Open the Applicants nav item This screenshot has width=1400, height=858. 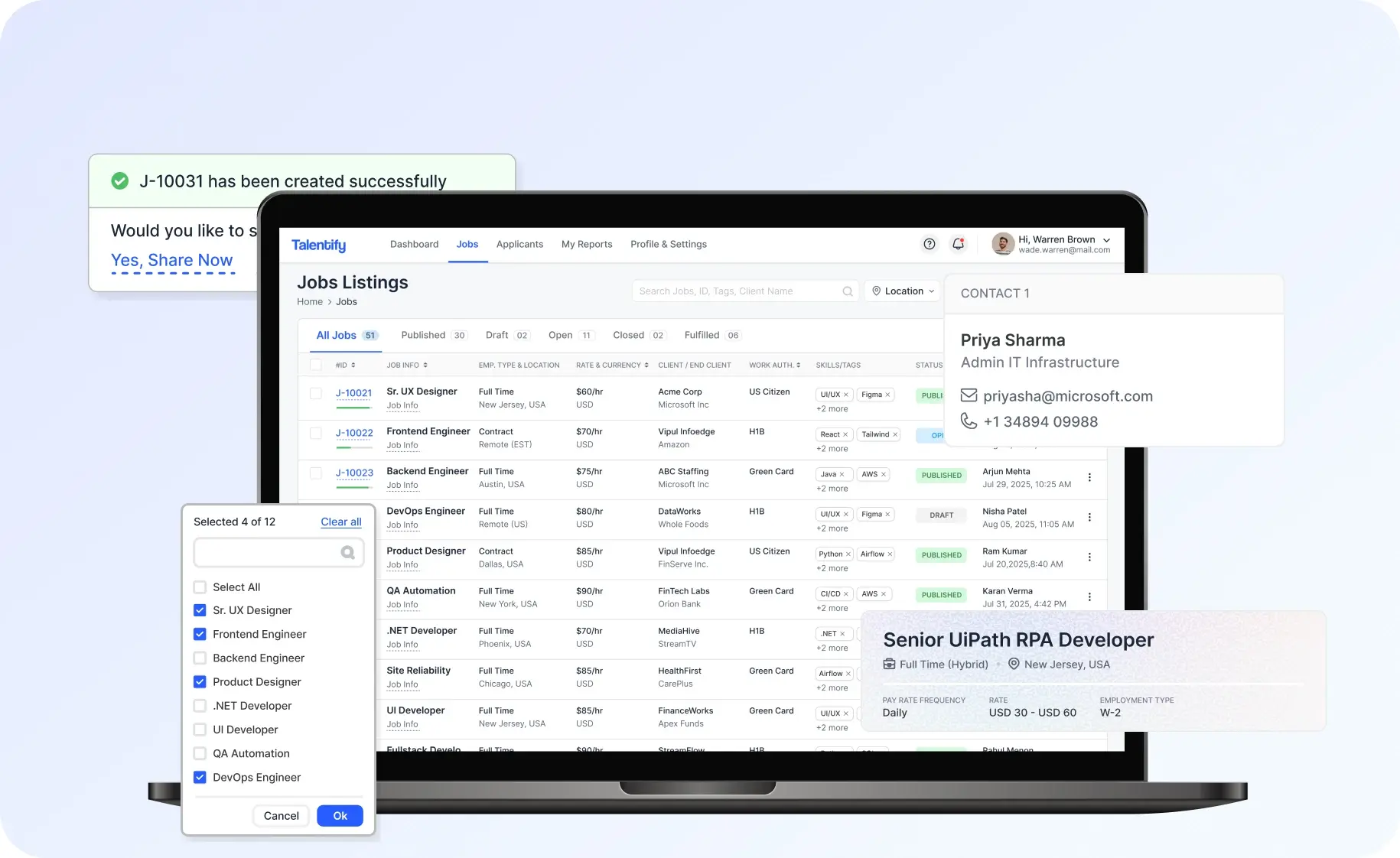click(x=519, y=245)
